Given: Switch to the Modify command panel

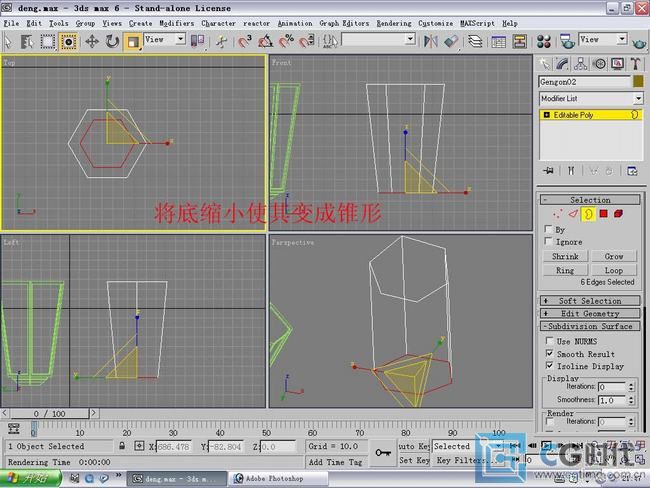Looking at the screenshot, I should pyautogui.click(x=563, y=63).
